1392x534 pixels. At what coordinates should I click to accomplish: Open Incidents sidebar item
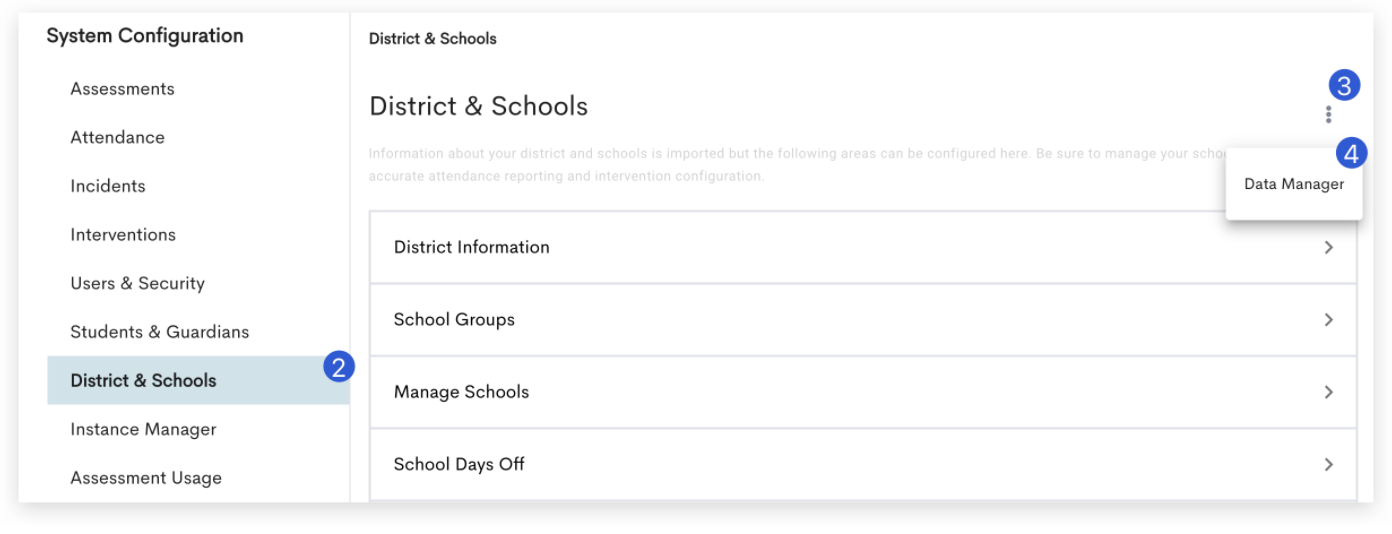(108, 186)
